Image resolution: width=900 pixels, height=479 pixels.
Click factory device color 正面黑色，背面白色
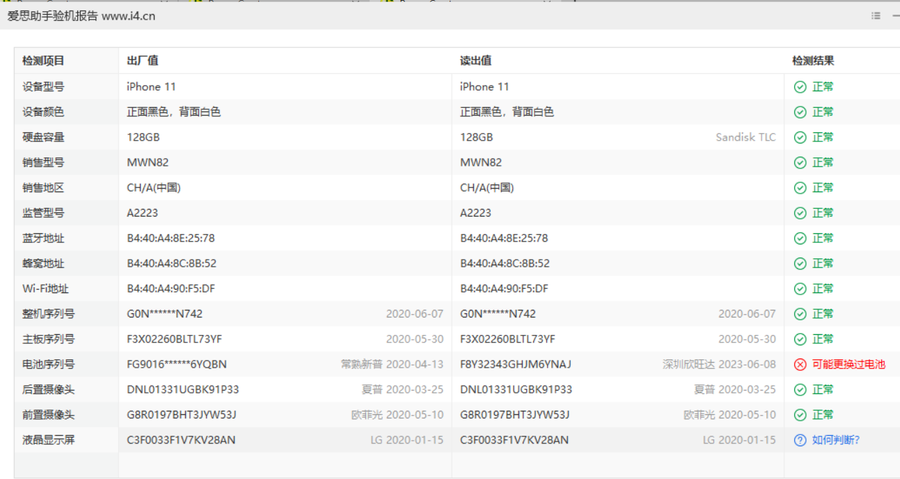(173, 112)
